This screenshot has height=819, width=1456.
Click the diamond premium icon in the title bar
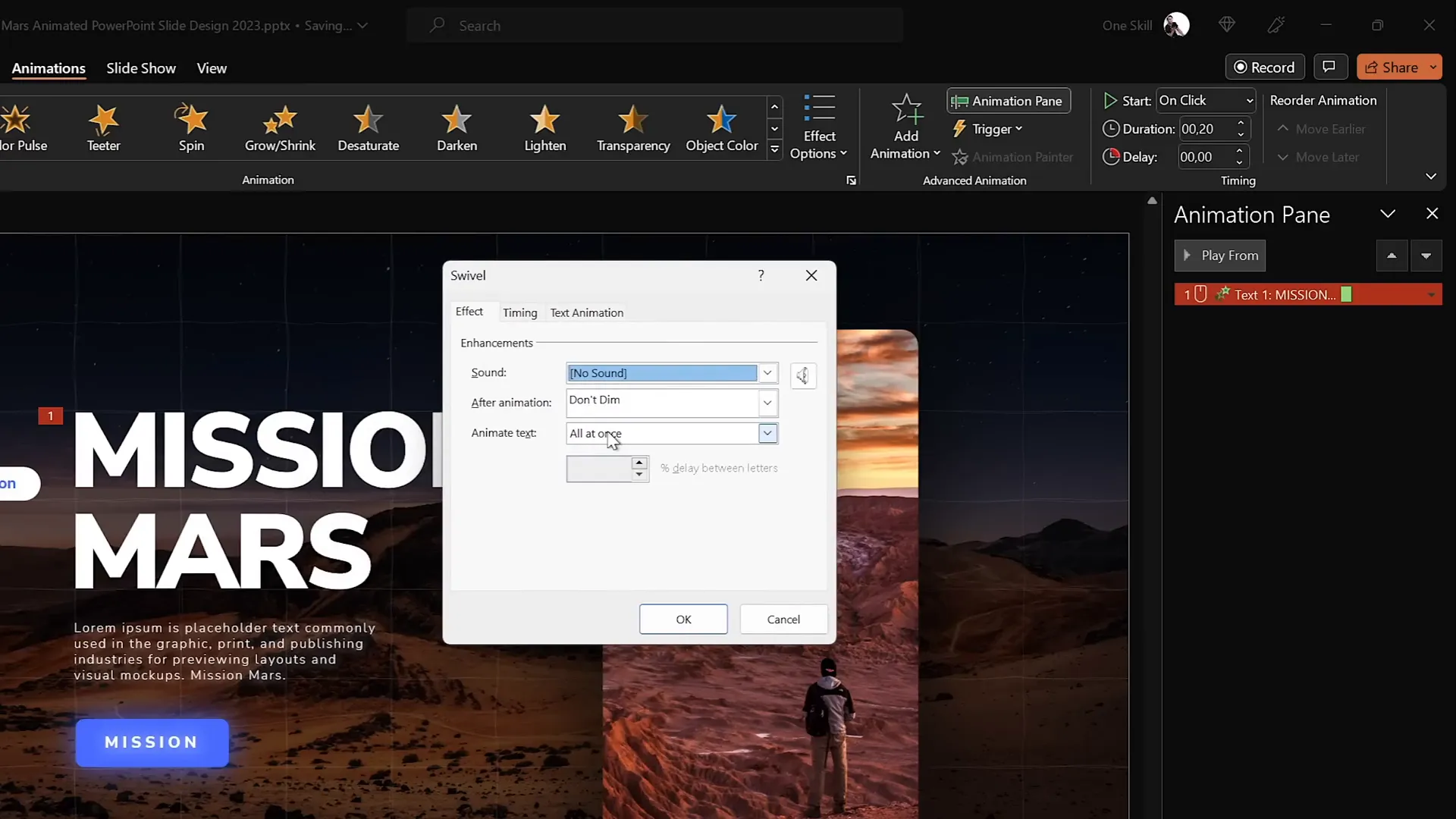tap(1227, 25)
